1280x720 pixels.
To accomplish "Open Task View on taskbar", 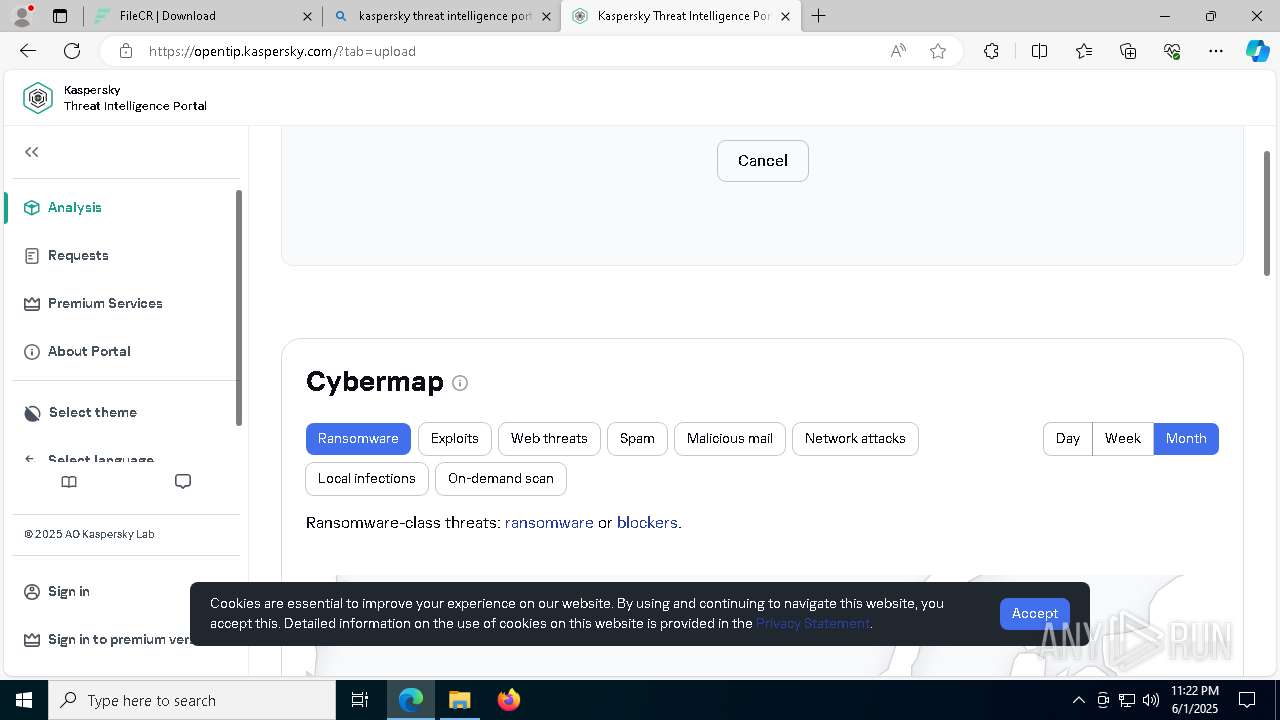I will (x=360, y=700).
